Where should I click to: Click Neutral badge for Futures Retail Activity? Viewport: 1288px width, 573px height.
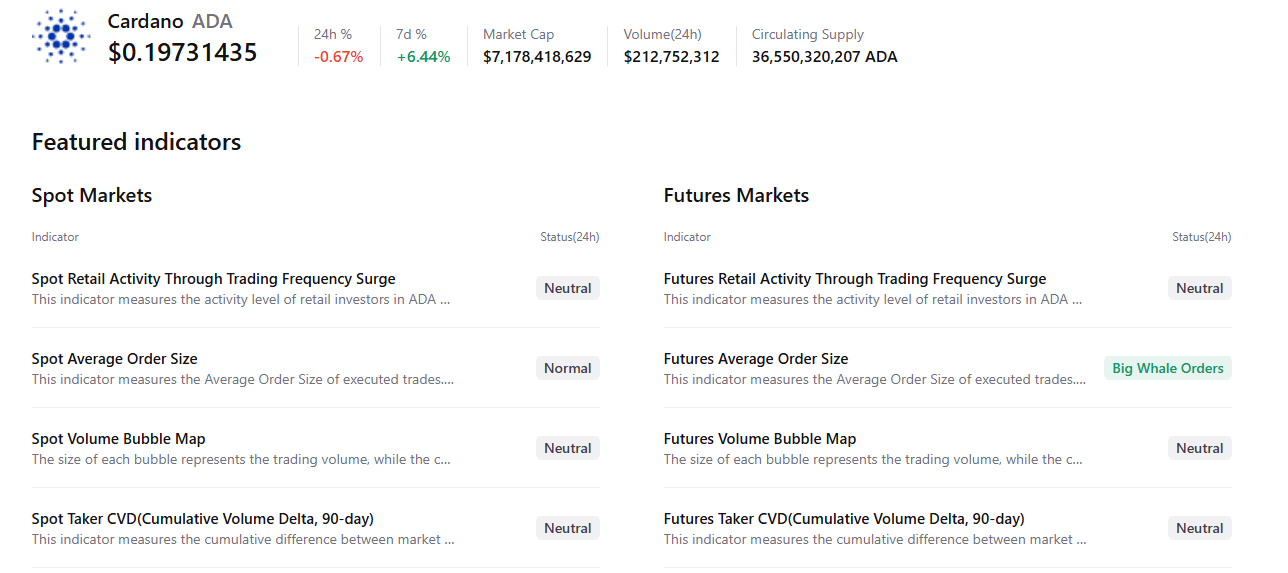[1200, 288]
